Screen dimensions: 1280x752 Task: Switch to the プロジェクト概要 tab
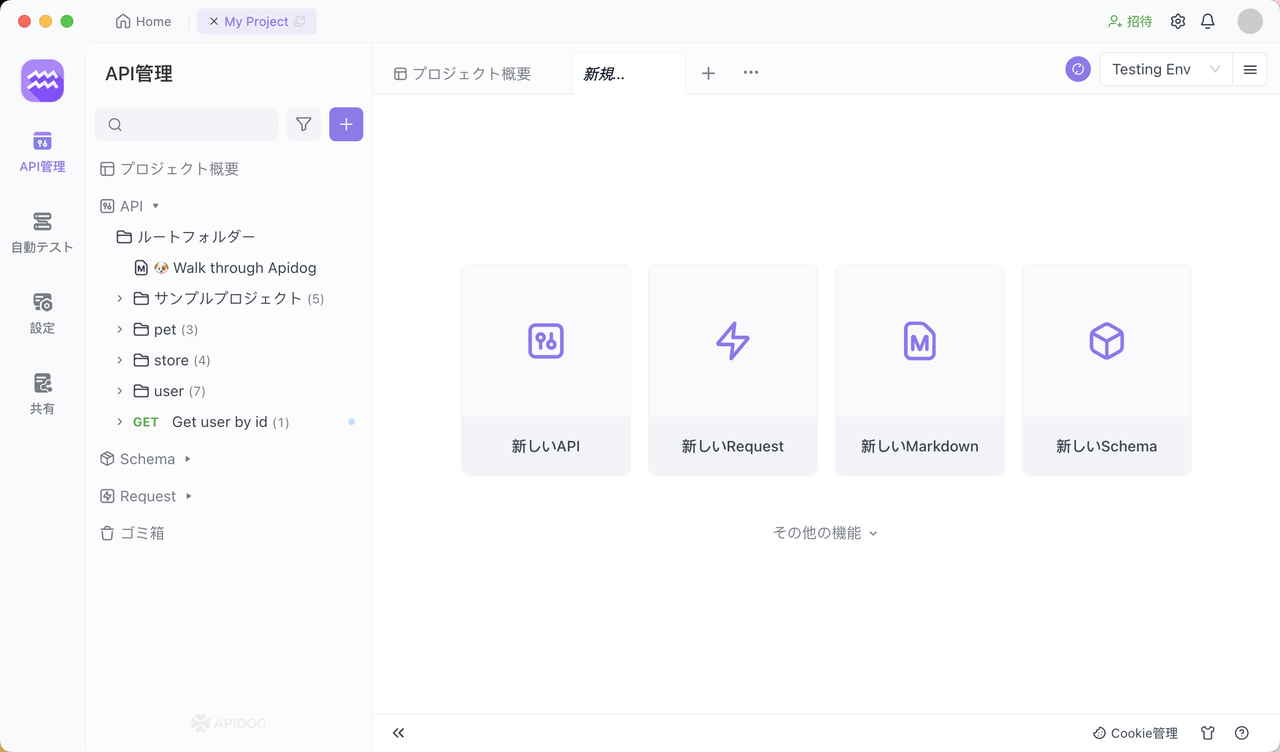pos(463,73)
